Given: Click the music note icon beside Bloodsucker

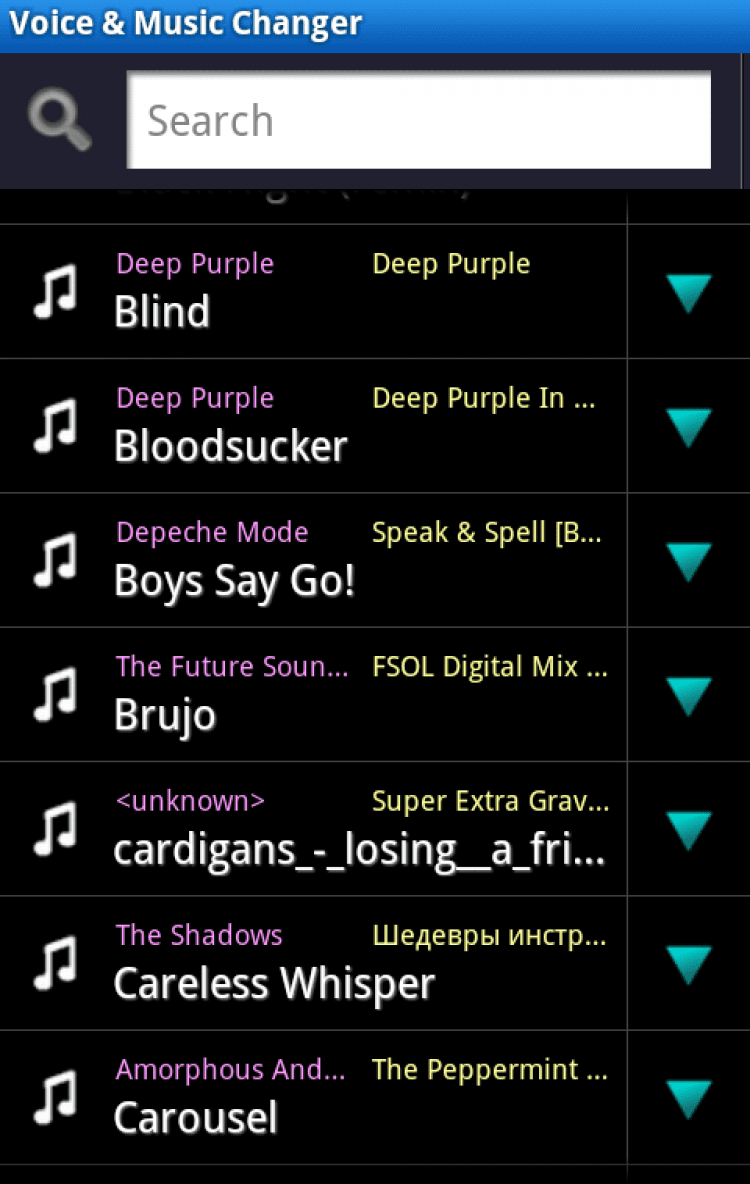Looking at the screenshot, I should (56, 426).
